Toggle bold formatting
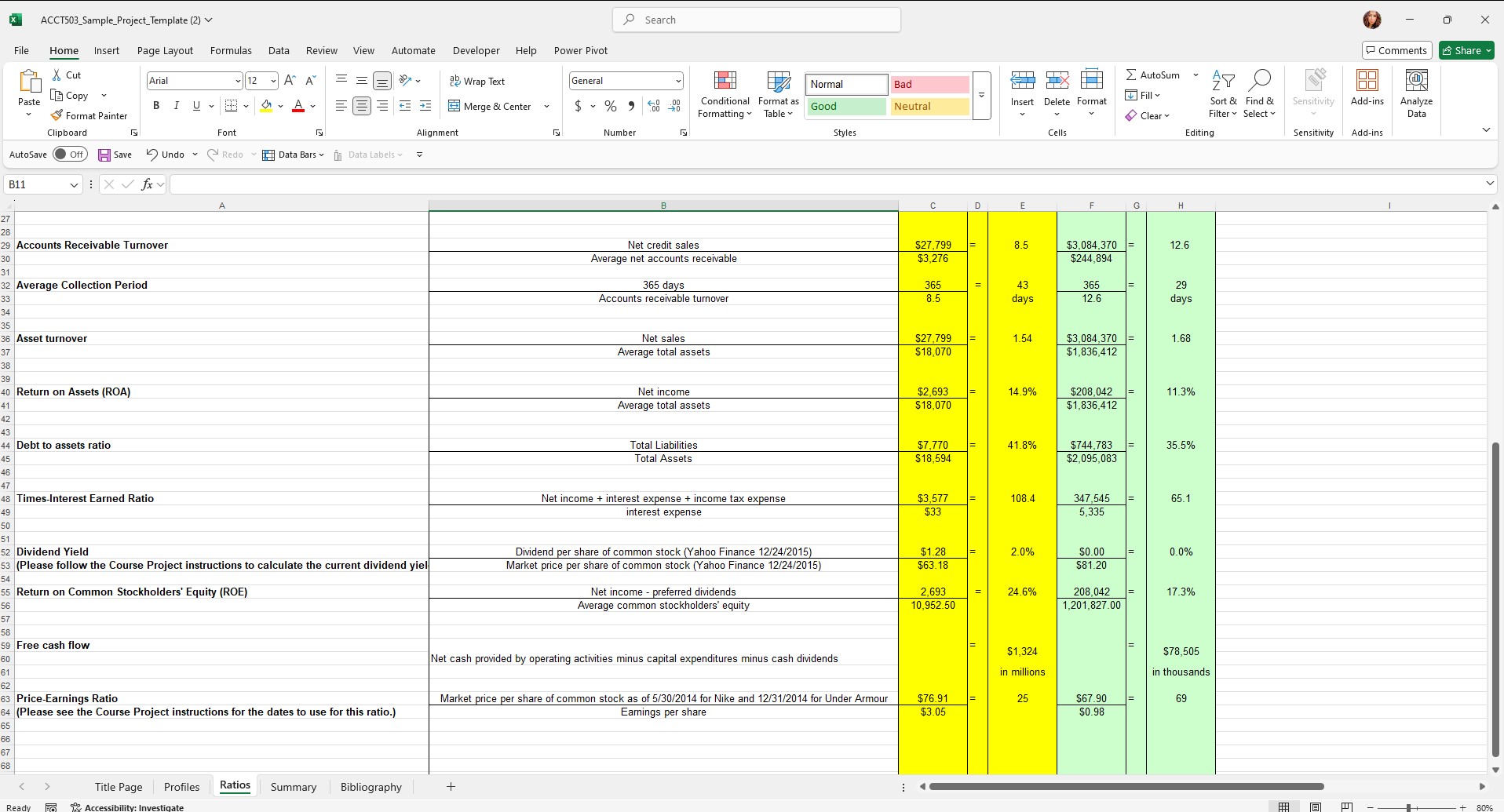The width and height of the screenshot is (1504, 812). [155, 105]
